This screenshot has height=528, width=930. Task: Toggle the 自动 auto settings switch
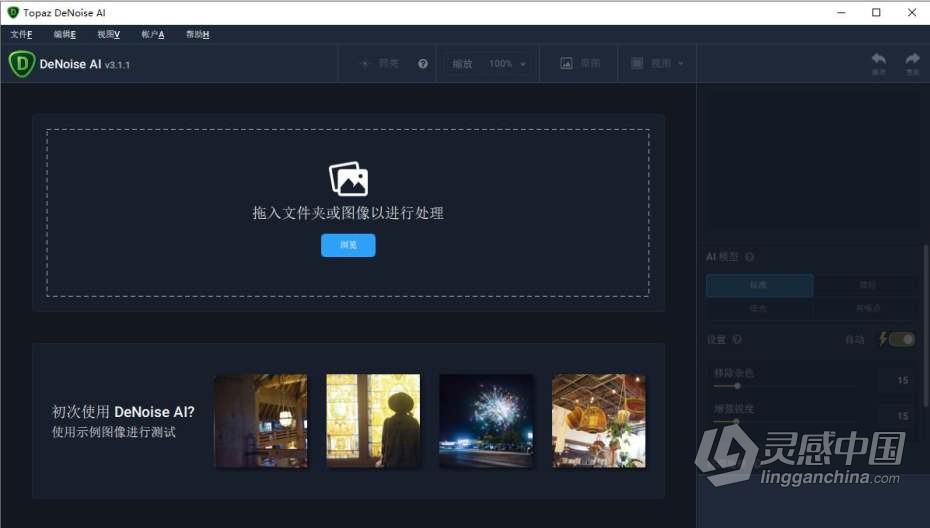click(901, 339)
